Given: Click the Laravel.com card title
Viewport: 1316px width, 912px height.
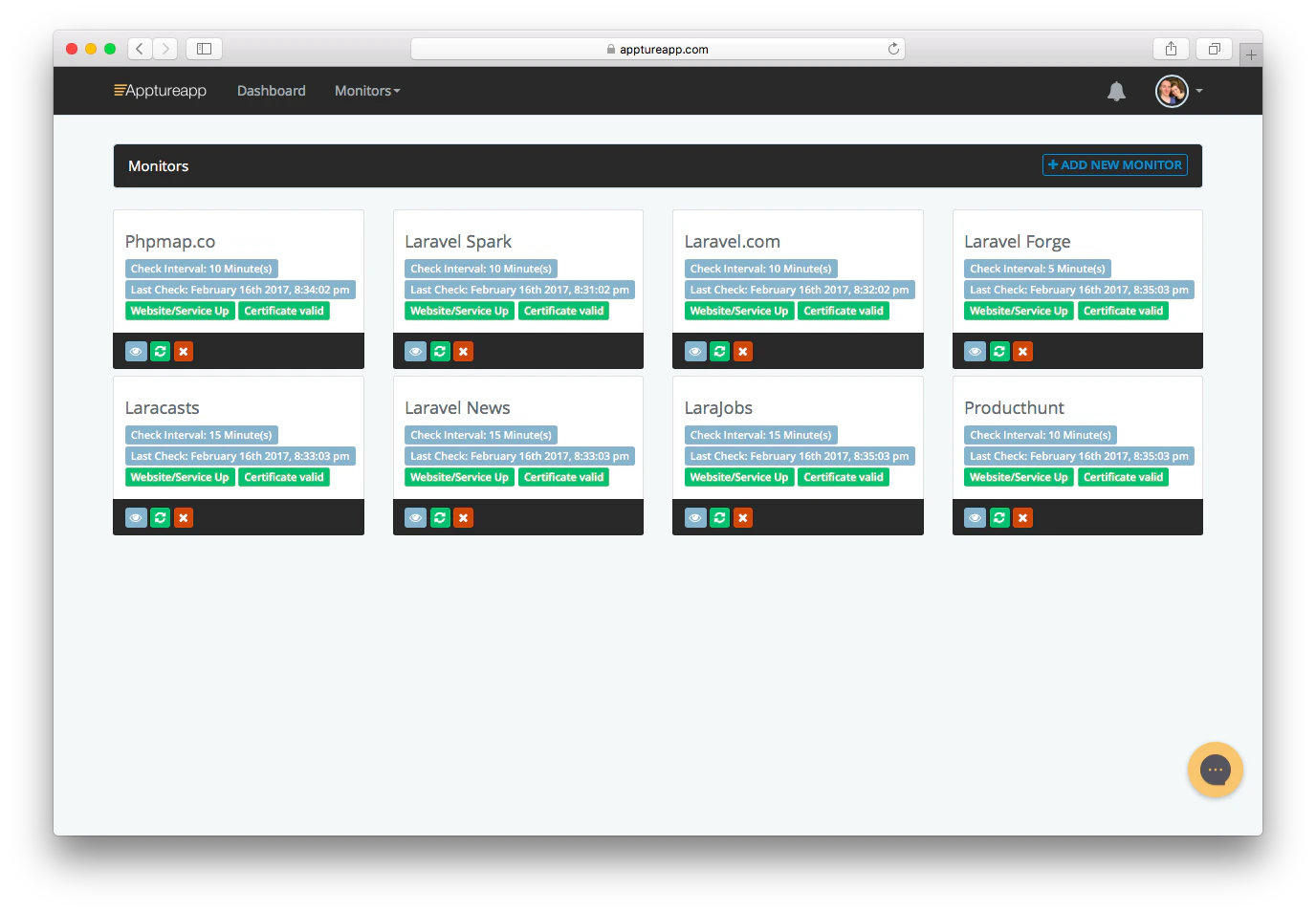Looking at the screenshot, I should point(733,242).
